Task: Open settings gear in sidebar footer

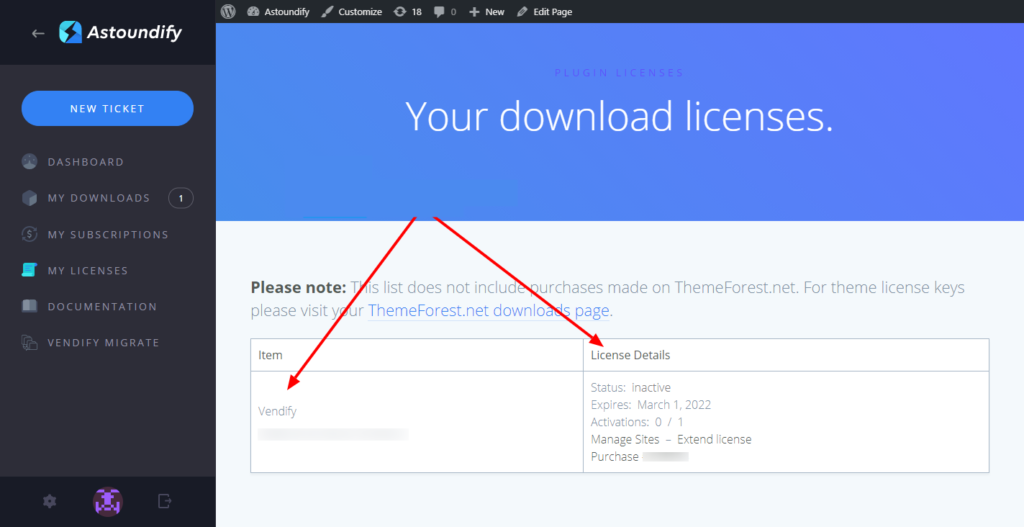Action: (x=50, y=501)
